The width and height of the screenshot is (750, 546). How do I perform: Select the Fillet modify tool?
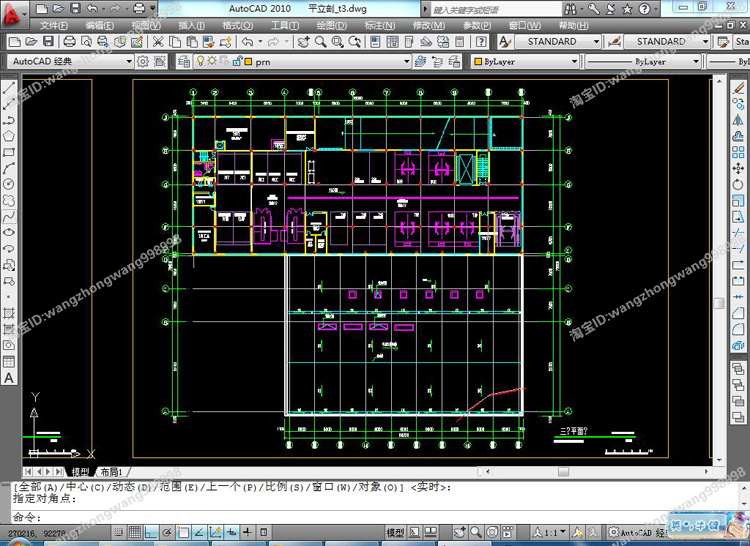point(738,329)
